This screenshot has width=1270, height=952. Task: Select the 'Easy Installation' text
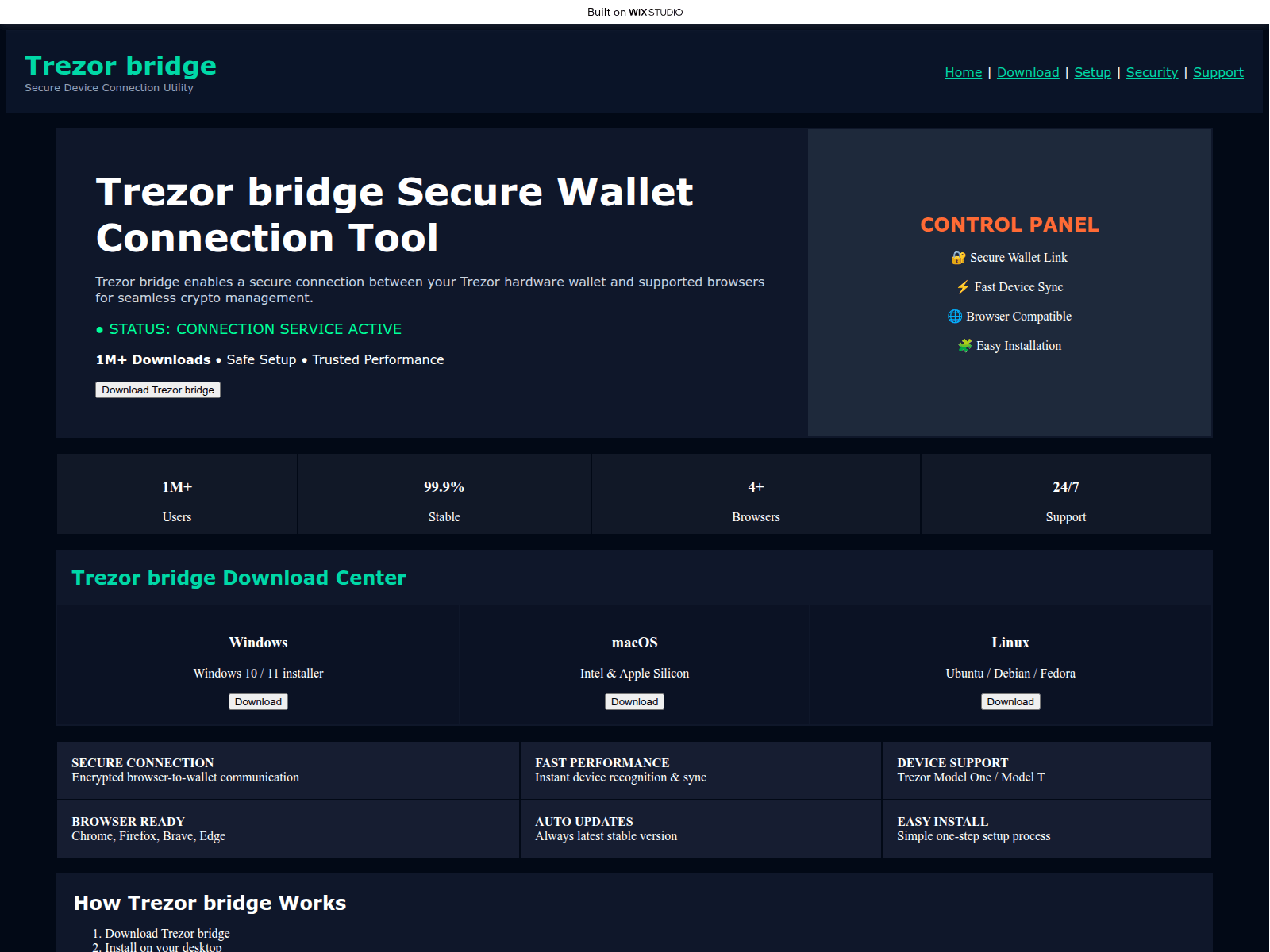point(1018,346)
